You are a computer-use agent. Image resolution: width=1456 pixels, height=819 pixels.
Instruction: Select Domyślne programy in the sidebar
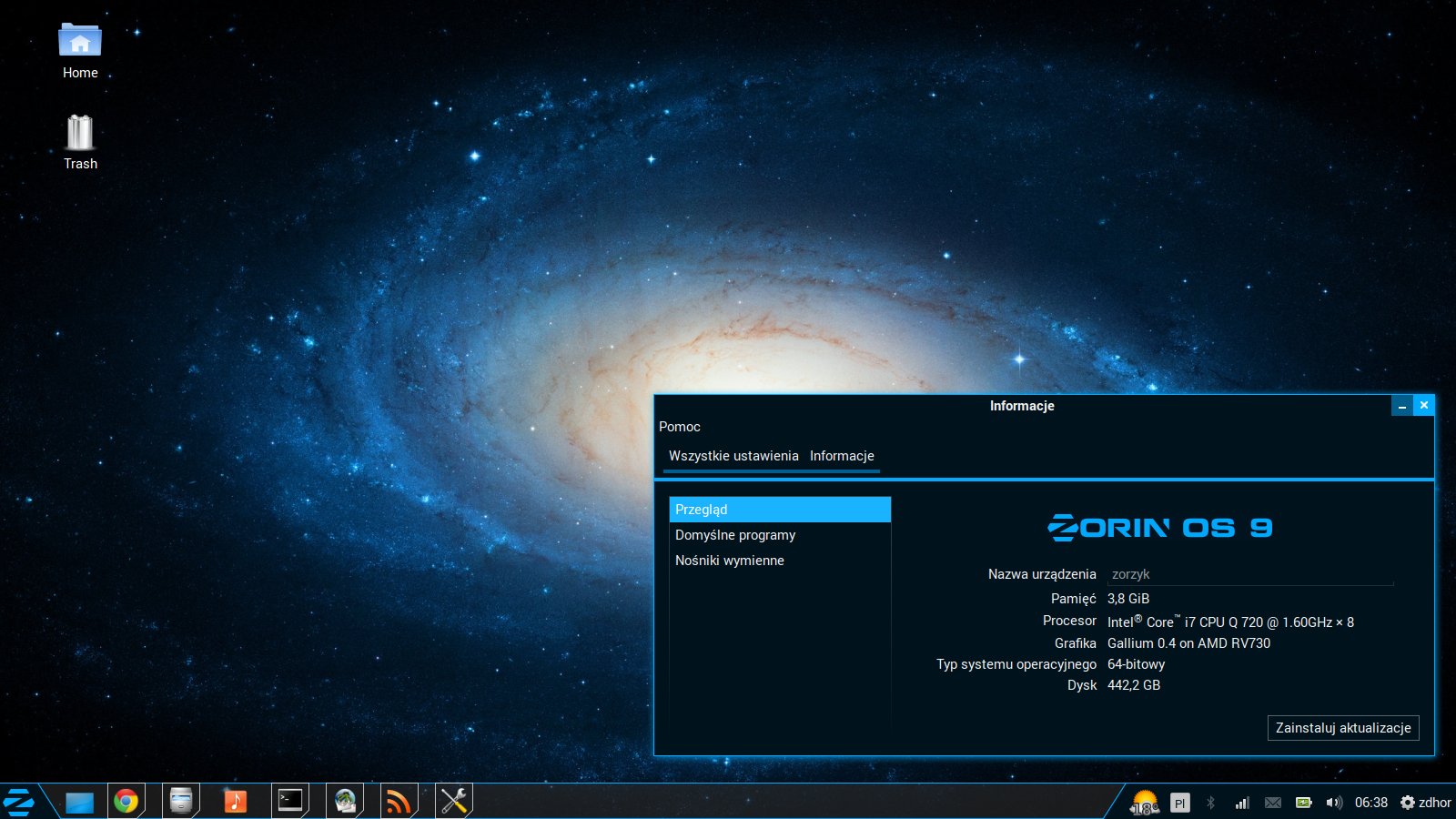pyautogui.click(x=780, y=535)
